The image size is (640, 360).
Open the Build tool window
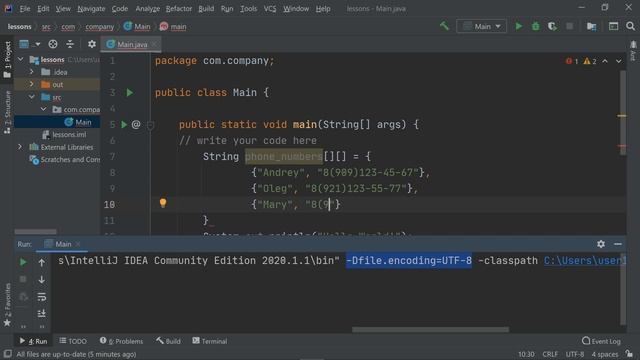pyautogui.click(x=168, y=341)
